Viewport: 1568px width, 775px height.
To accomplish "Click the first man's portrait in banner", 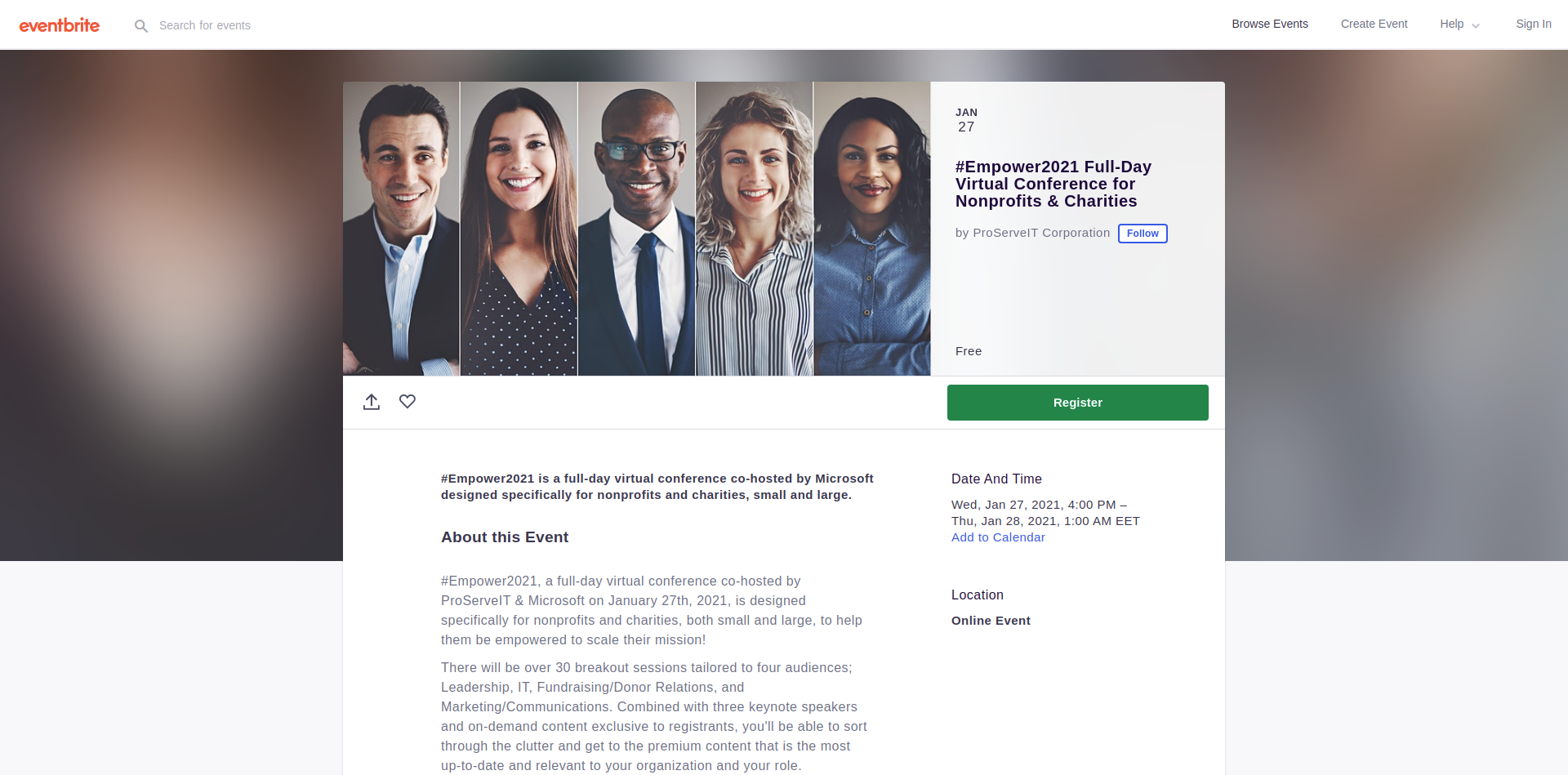I will [x=401, y=229].
